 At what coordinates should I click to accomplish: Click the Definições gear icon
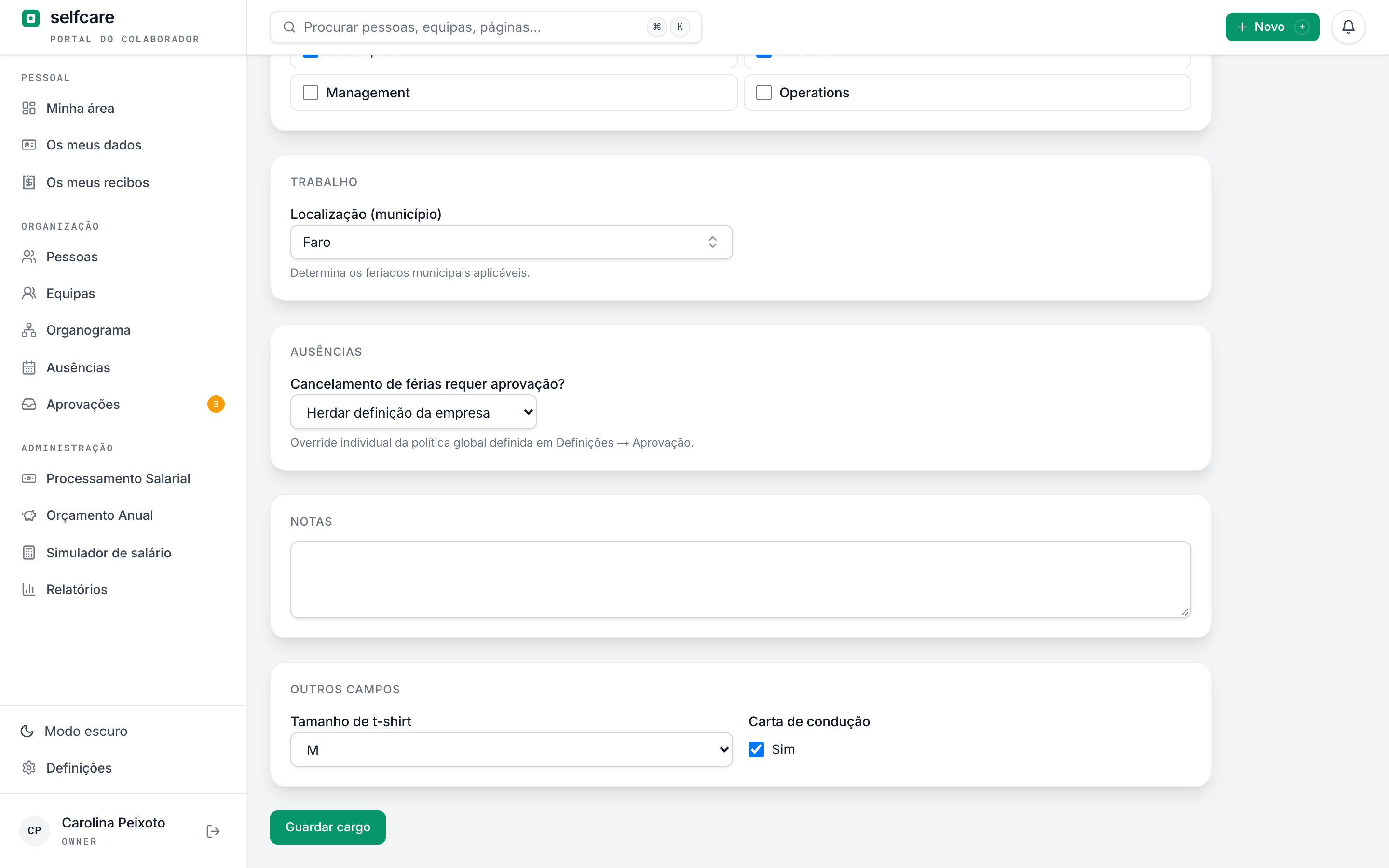point(29,768)
